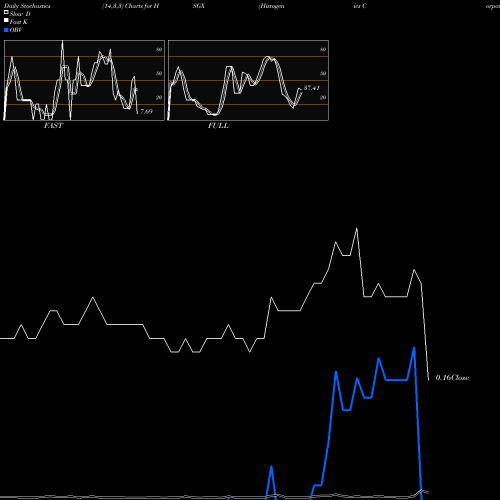Viewport: 500px width, 500px height.
Task: Click the '0.16Close' price label
Action: pos(452,378)
